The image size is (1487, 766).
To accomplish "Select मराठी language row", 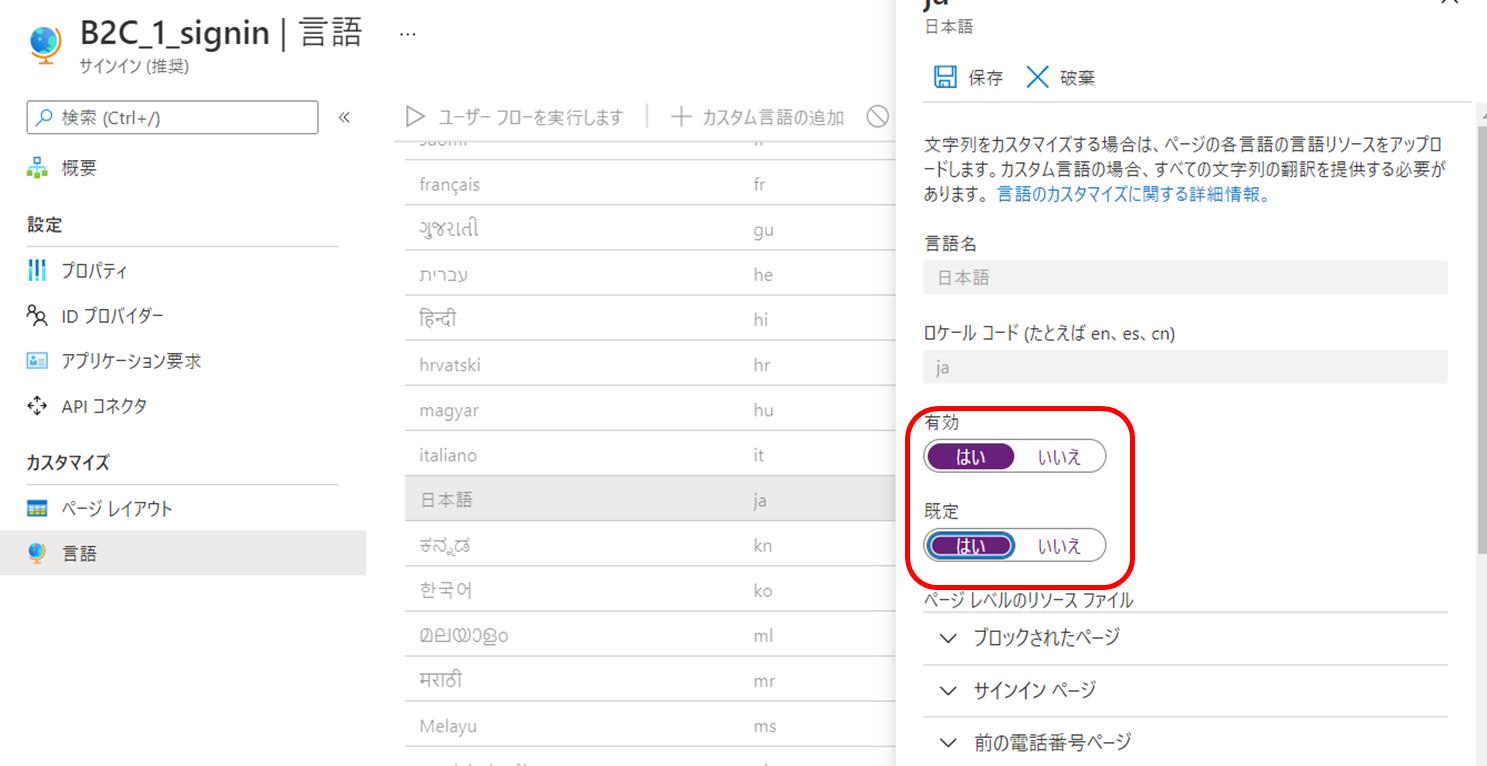I will (x=650, y=681).
